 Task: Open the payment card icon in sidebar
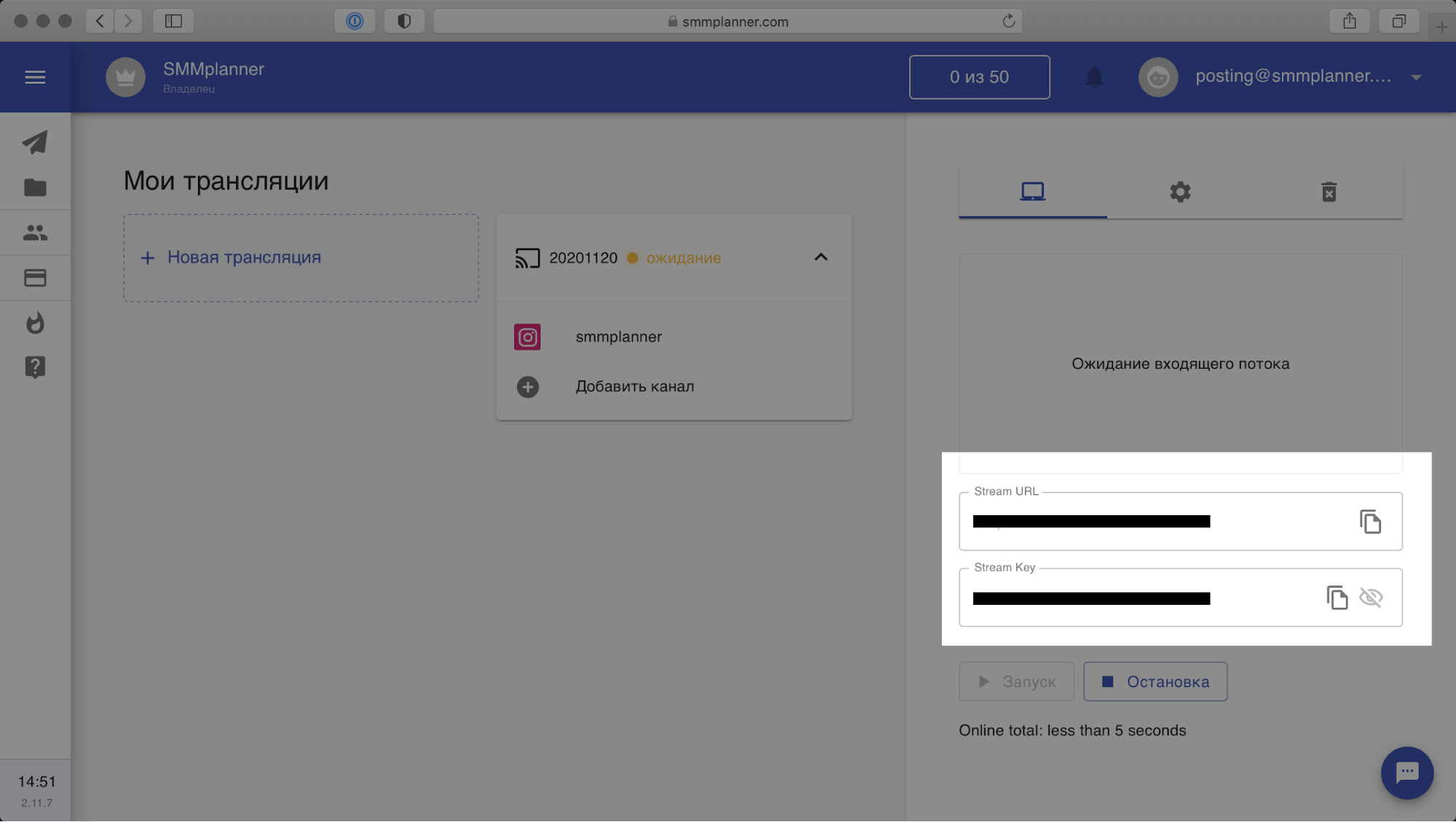pos(35,278)
